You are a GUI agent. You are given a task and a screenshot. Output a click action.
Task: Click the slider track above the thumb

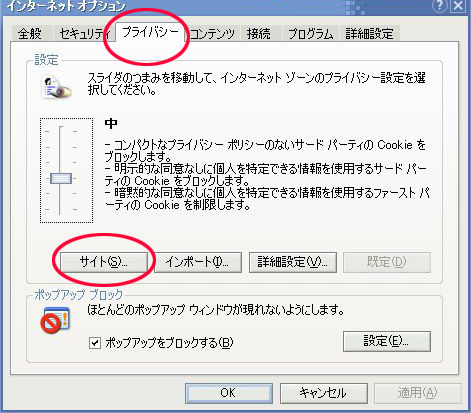(61, 149)
